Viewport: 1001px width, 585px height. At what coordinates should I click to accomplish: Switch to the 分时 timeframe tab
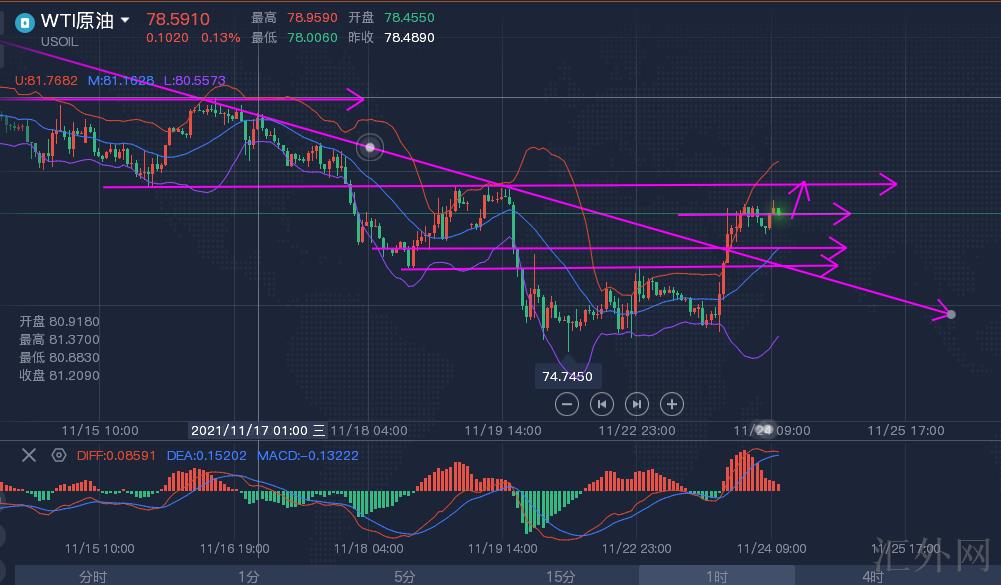(x=93, y=576)
